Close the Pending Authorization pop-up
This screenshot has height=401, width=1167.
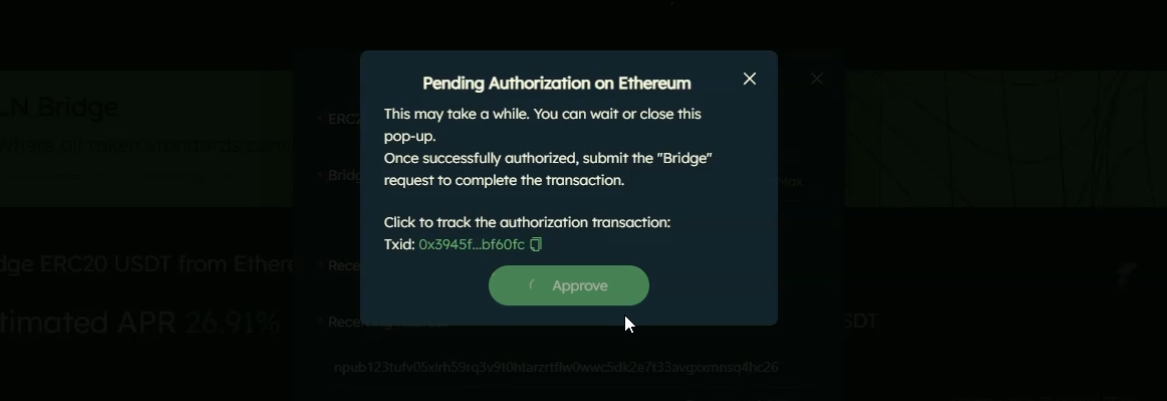tap(749, 79)
